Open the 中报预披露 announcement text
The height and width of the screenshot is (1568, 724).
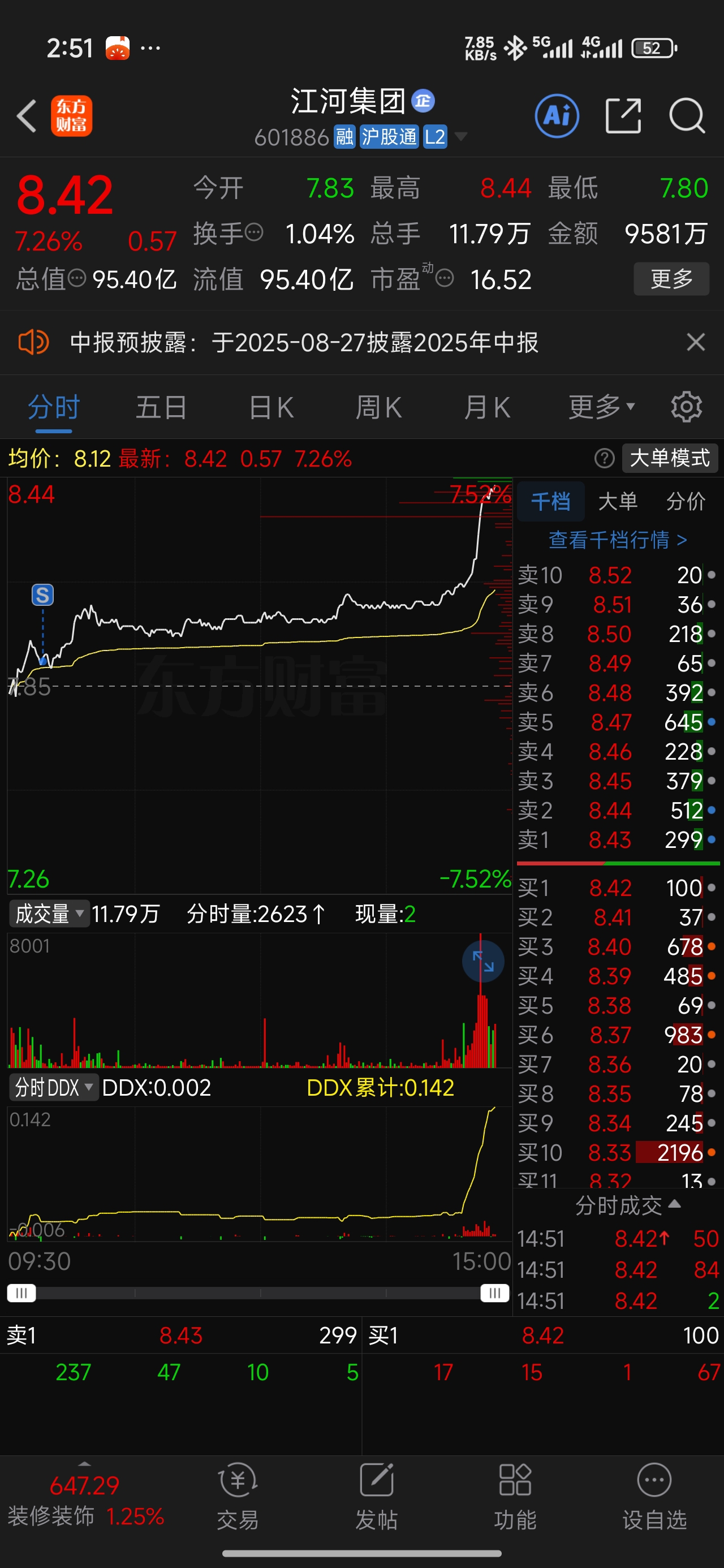coord(304,342)
